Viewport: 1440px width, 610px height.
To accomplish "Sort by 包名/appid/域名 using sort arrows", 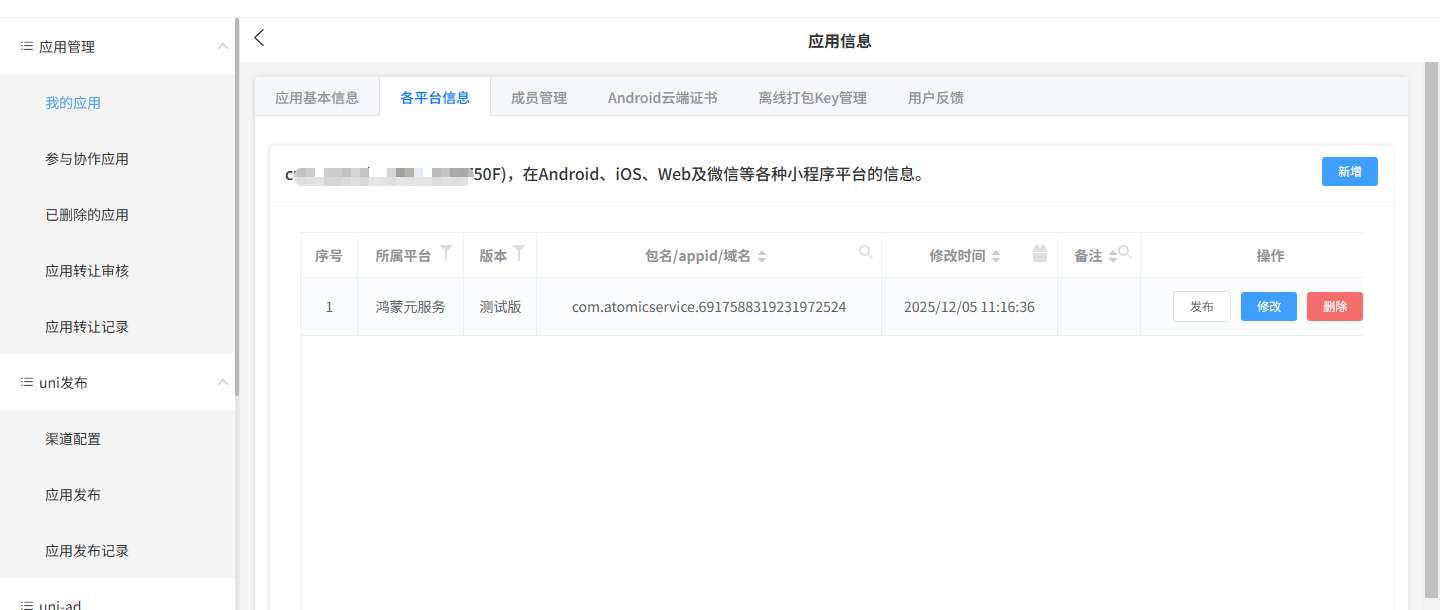I will coord(762,257).
